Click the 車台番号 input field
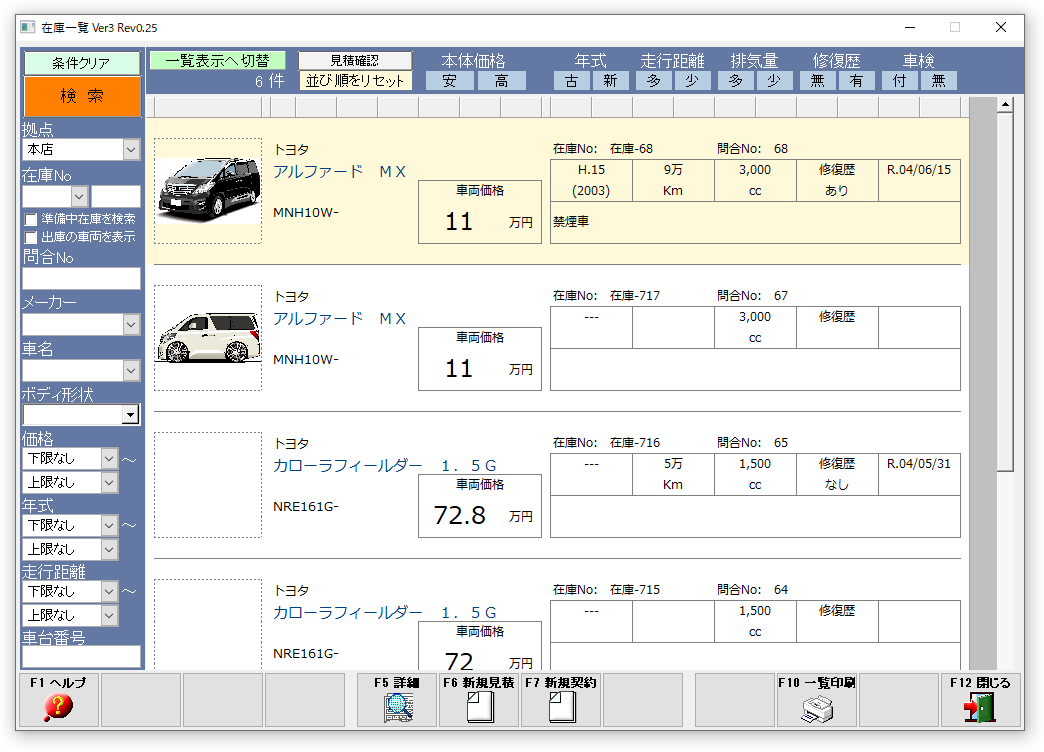This screenshot has width=1044, height=752. (x=81, y=656)
